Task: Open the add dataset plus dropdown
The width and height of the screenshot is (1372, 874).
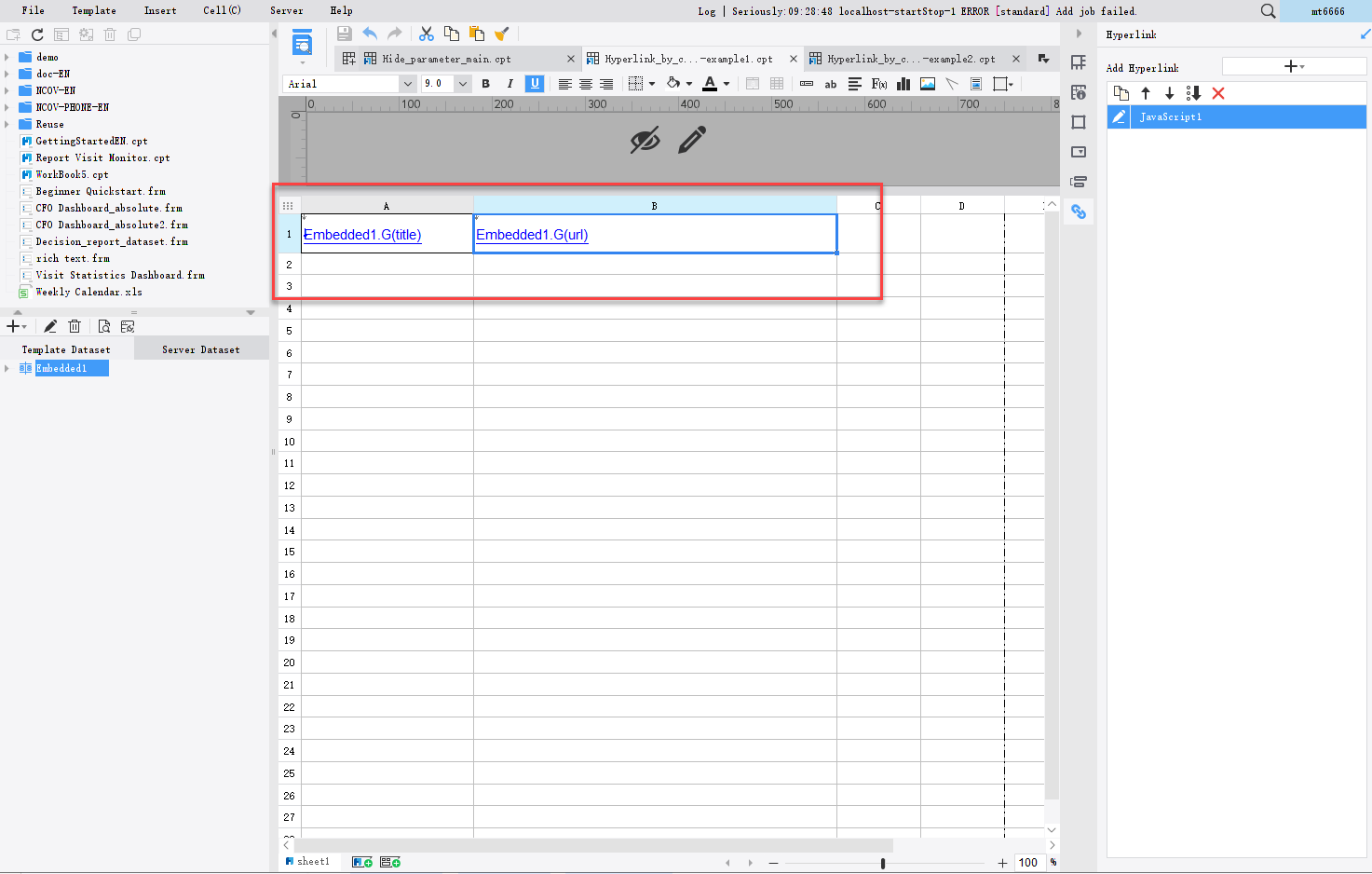Action: 17,326
